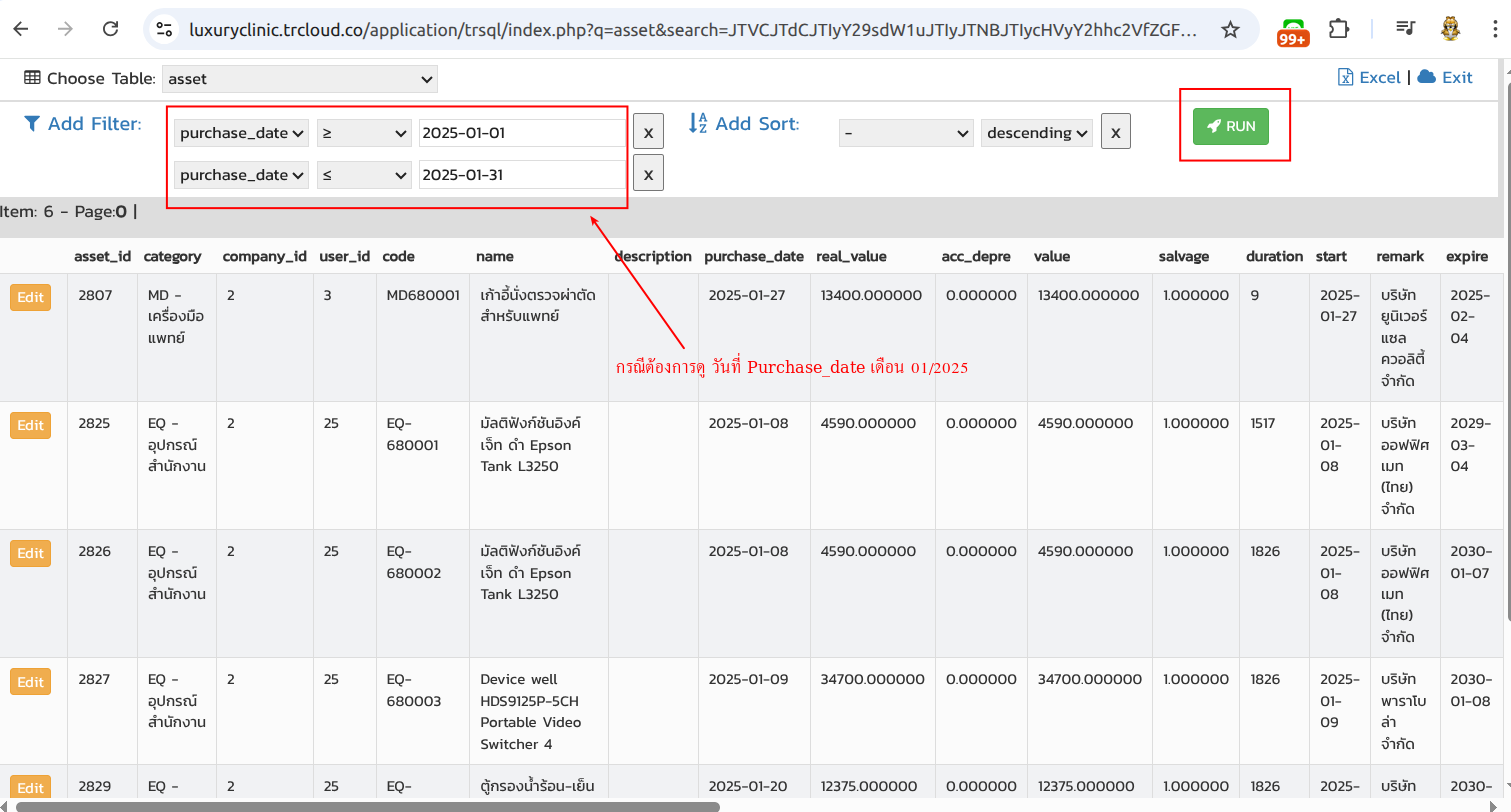Remove the sort row with x button

pyautogui.click(x=1115, y=131)
